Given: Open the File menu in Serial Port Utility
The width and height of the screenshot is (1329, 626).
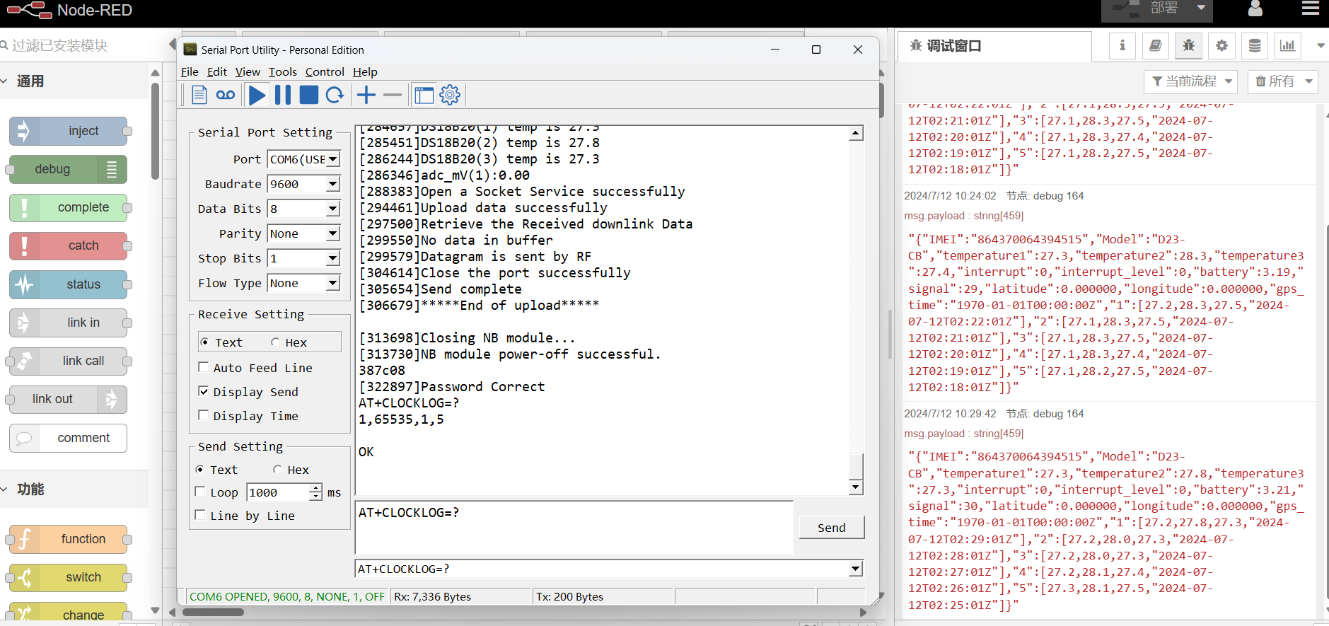Looking at the screenshot, I should pos(190,72).
